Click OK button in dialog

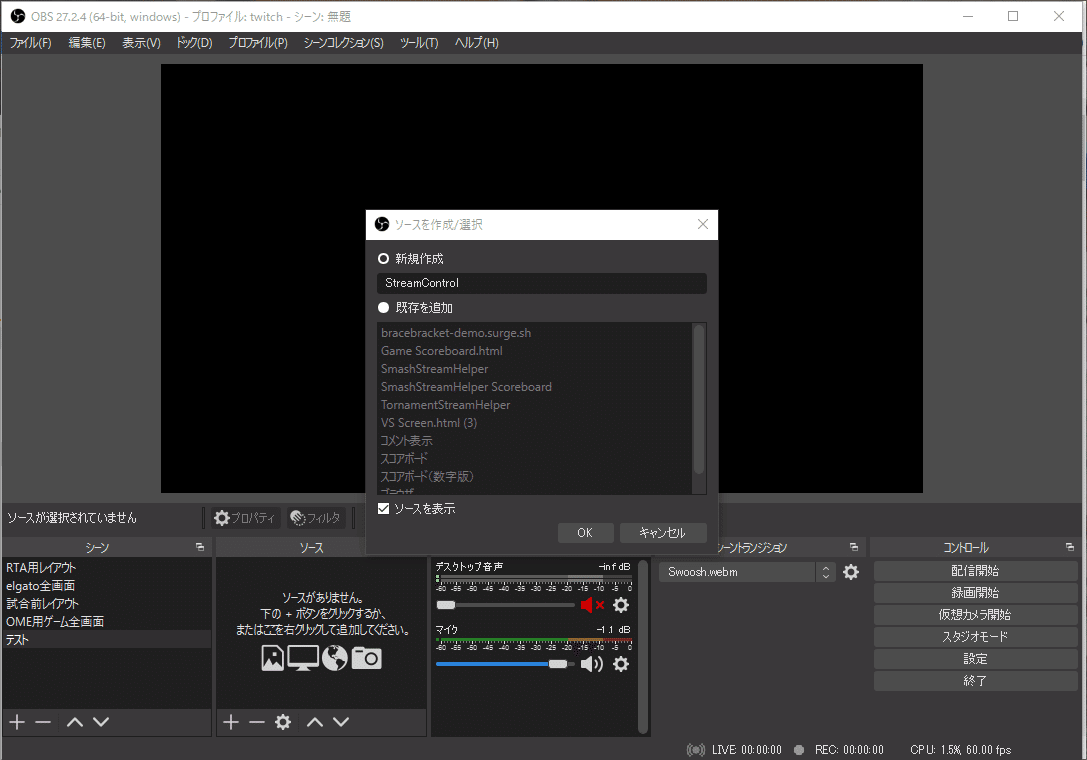[585, 533]
